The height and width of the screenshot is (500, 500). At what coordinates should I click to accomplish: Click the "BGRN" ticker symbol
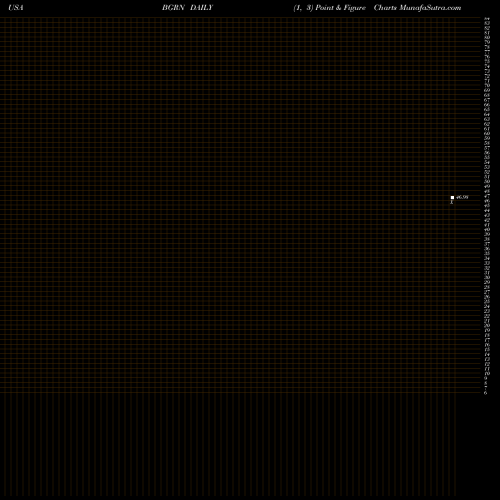[x=173, y=8]
